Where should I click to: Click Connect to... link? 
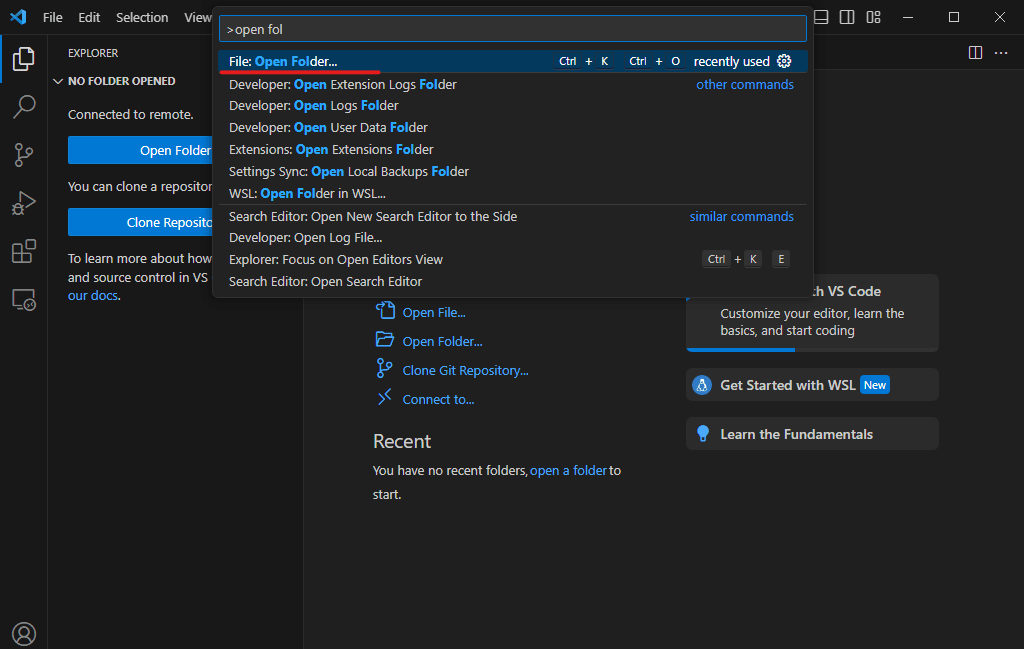point(438,400)
